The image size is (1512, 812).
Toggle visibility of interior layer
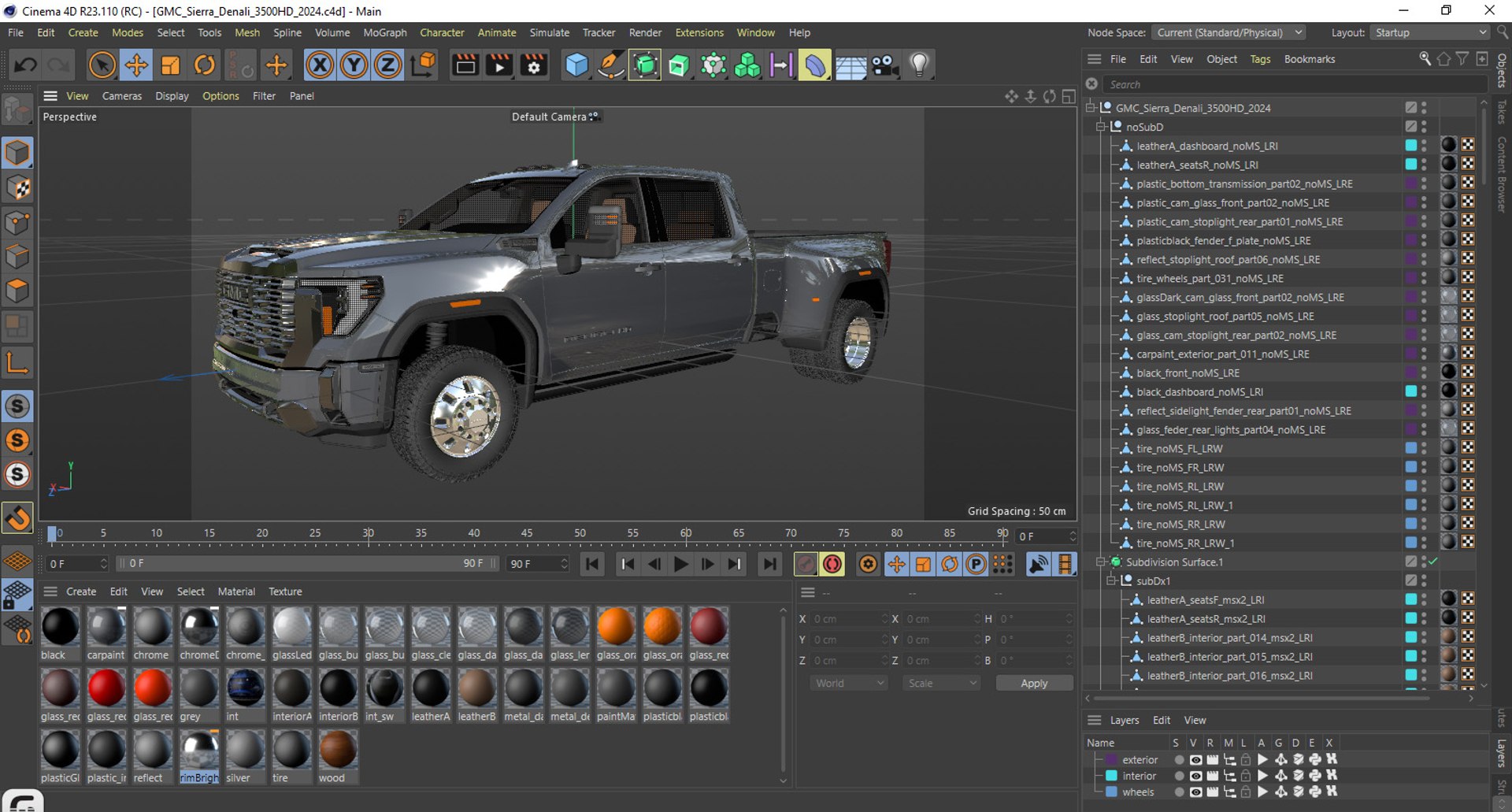1195,776
